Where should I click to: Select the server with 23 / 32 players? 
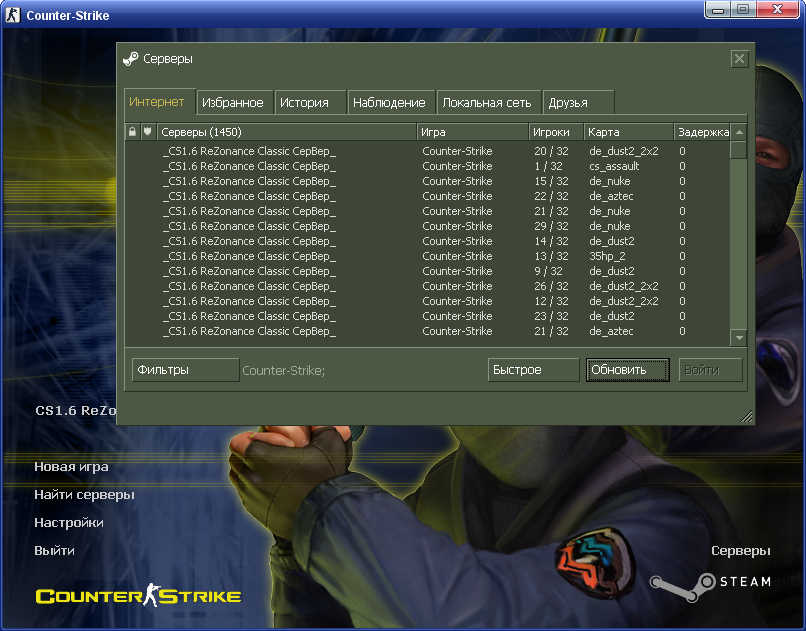(427, 316)
